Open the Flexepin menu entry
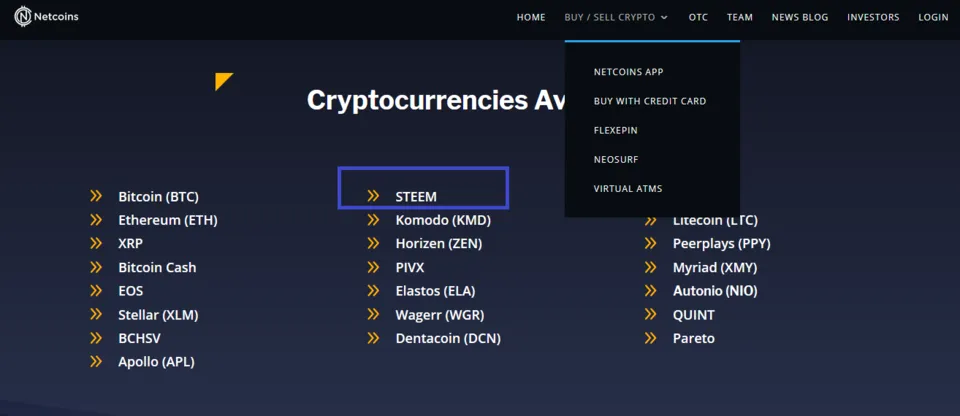 [615, 130]
